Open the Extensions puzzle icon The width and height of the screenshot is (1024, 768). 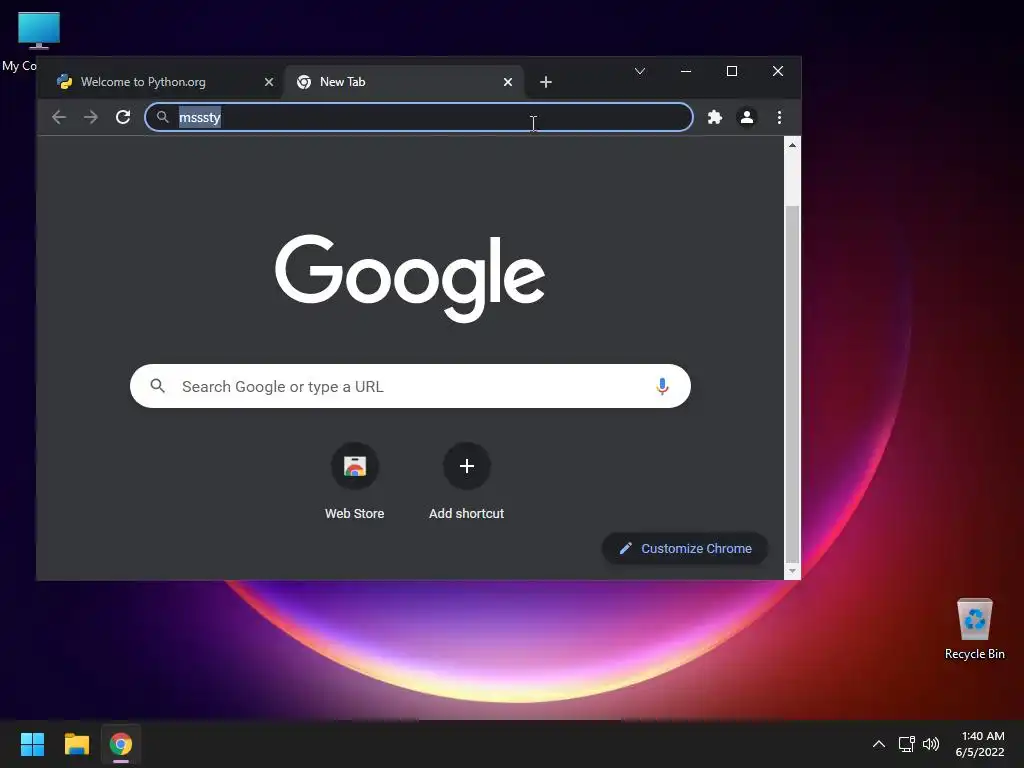pyautogui.click(x=715, y=118)
